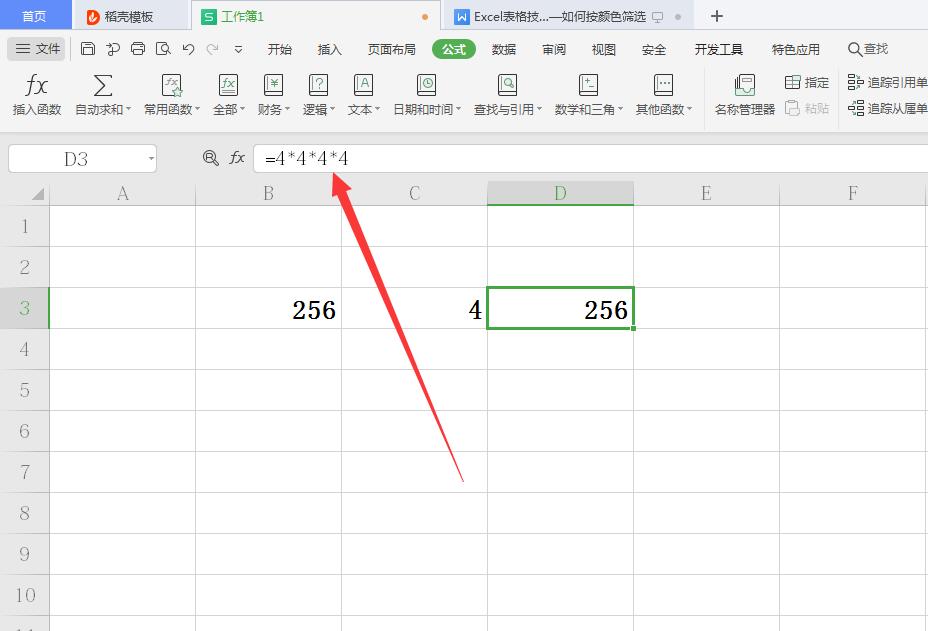The width and height of the screenshot is (928, 631).
Task: Click the 指定 (Create from Selection) button
Action: [806, 82]
